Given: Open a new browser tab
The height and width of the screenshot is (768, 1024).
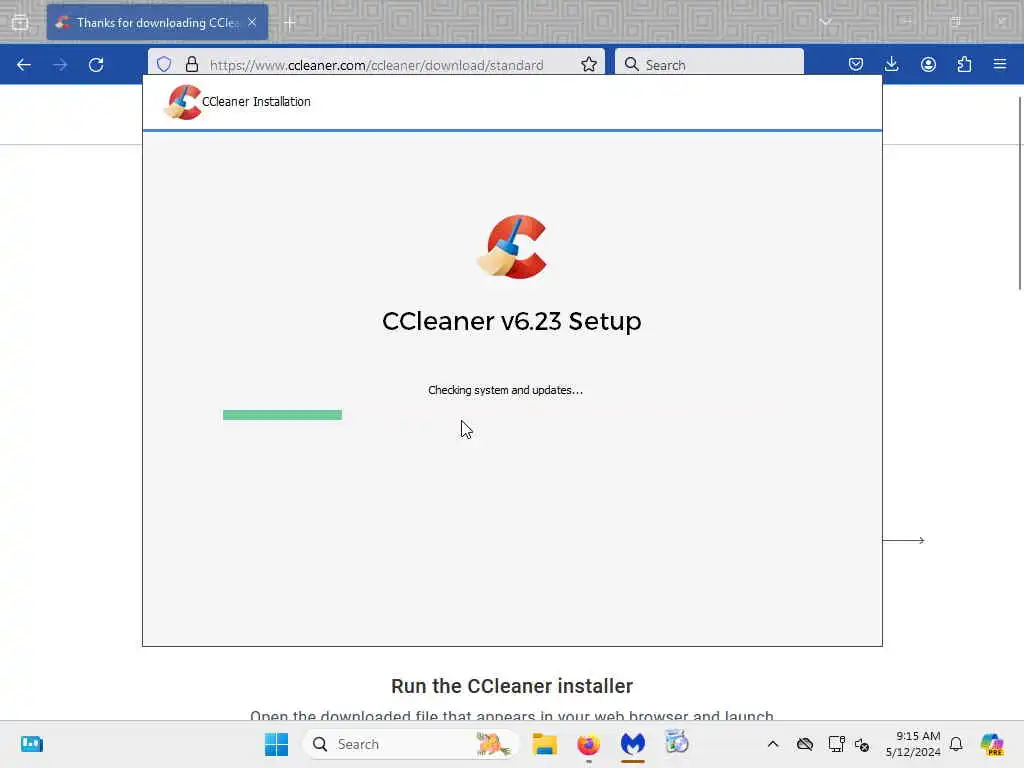Looking at the screenshot, I should click(290, 23).
